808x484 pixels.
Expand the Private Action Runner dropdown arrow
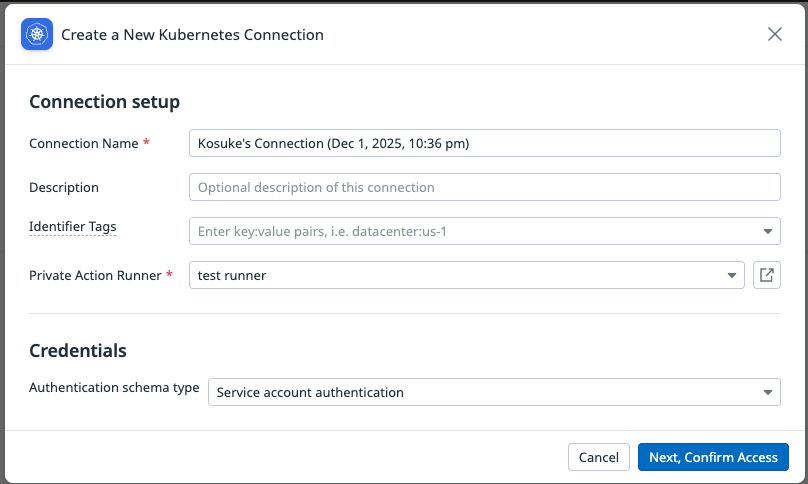tap(731, 275)
